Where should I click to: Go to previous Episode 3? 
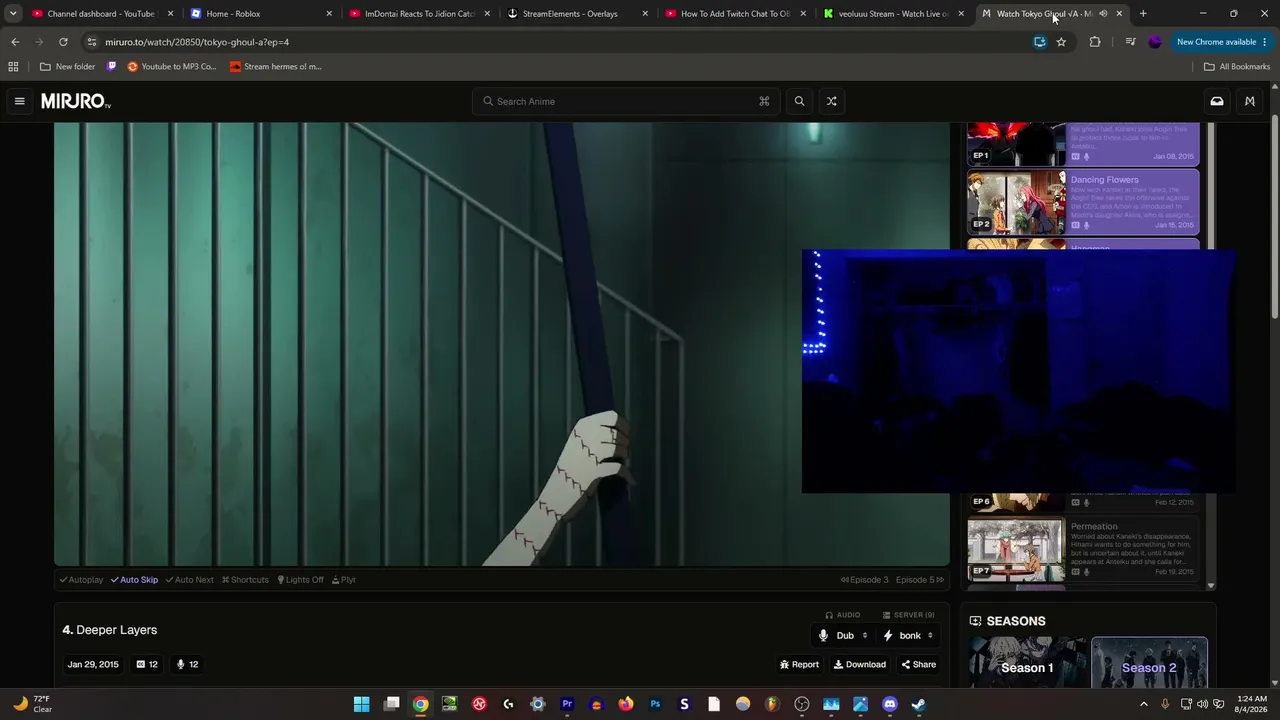click(x=864, y=580)
